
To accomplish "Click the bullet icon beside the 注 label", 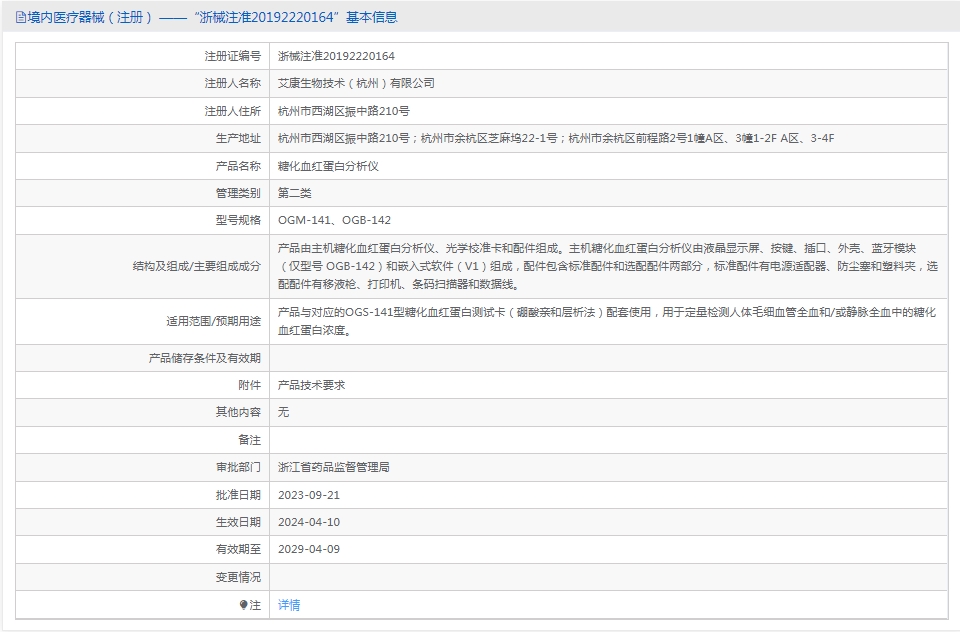I will (x=243, y=605).
